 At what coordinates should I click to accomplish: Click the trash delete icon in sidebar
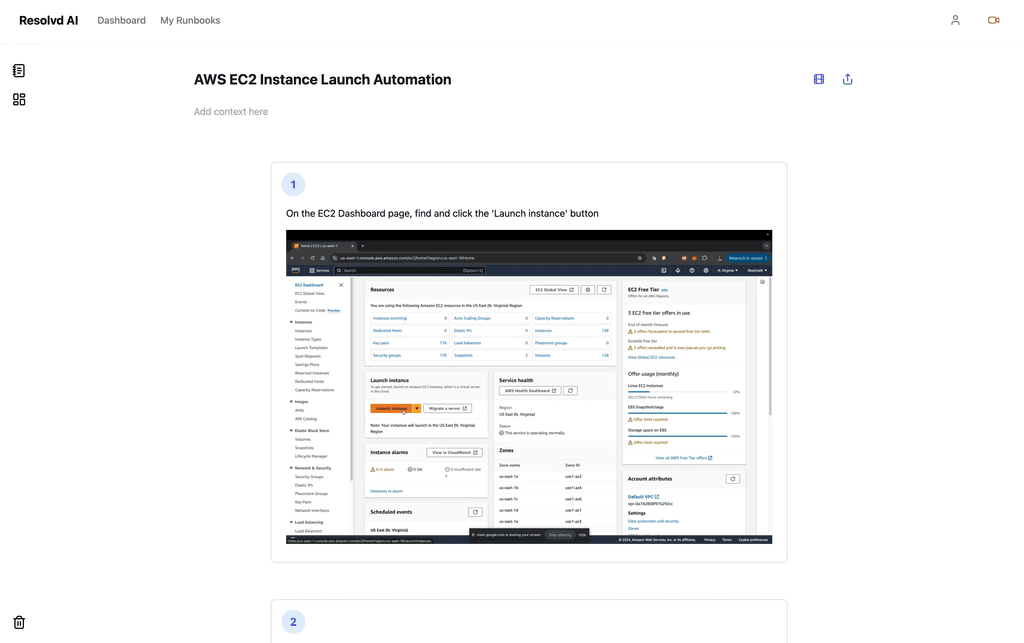19,622
